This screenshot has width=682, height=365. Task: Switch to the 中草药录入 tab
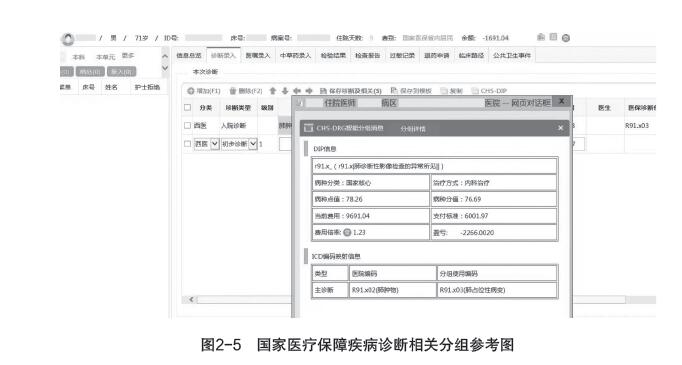pyautogui.click(x=295, y=56)
